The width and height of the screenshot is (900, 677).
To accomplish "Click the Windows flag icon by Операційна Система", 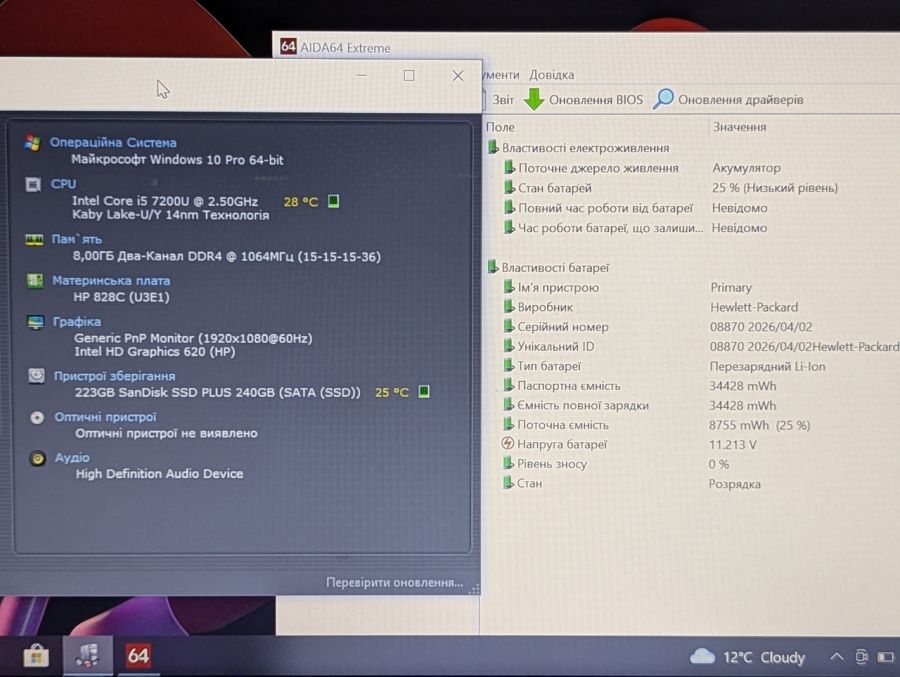I will pyautogui.click(x=33, y=143).
